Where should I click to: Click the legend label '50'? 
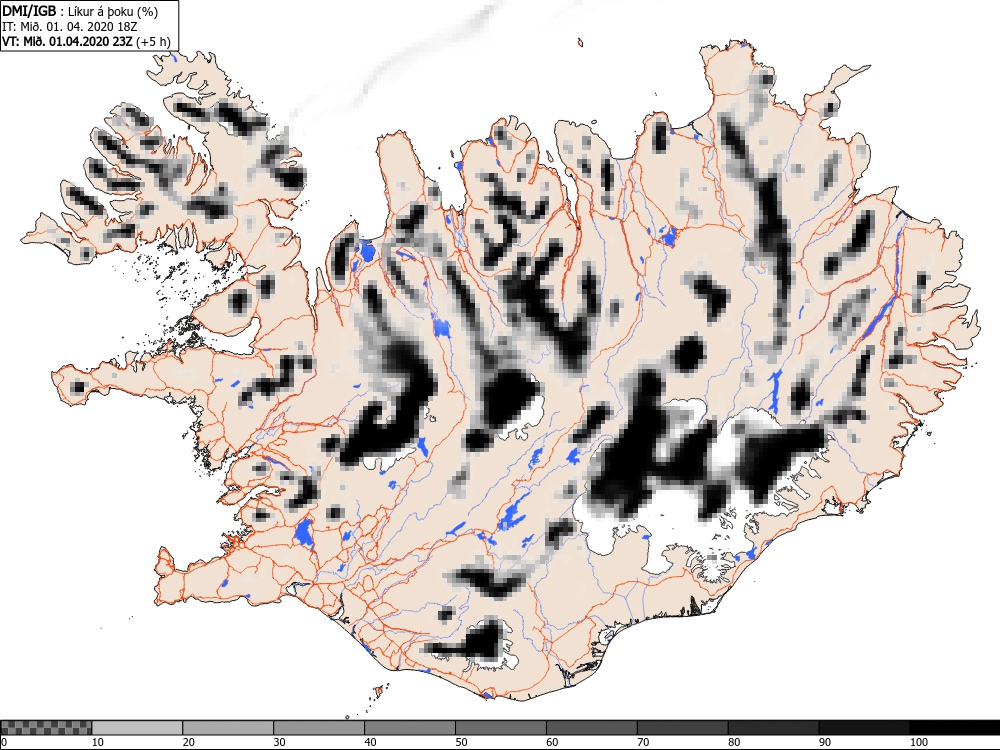point(461,742)
